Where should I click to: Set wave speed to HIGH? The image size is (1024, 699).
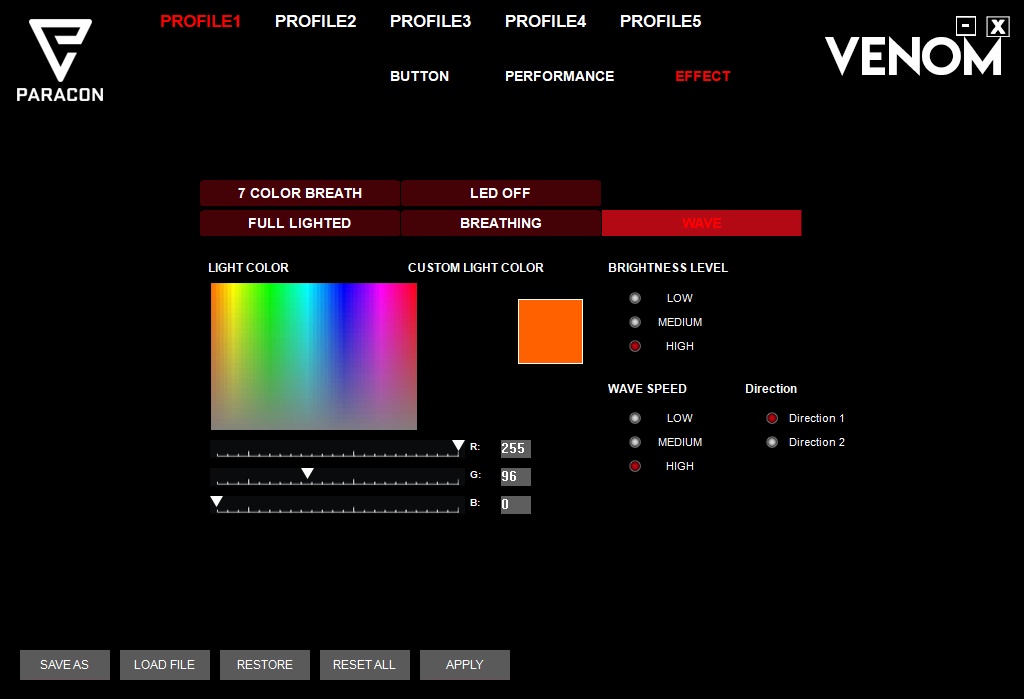point(635,466)
